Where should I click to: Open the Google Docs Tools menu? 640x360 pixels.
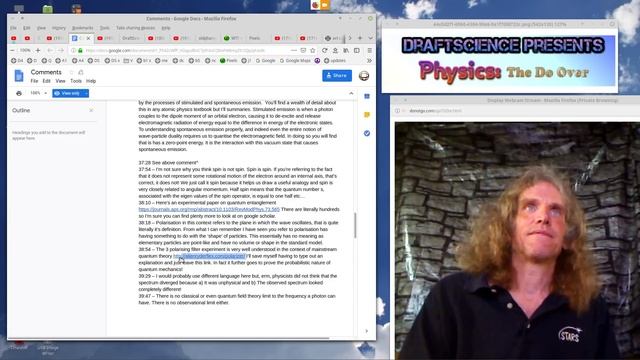click(x=76, y=81)
